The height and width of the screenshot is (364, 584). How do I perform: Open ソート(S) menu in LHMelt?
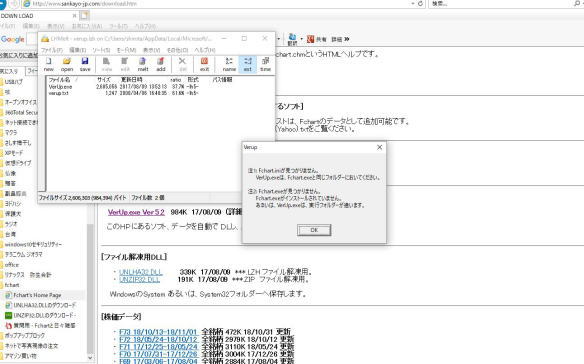[101, 50]
